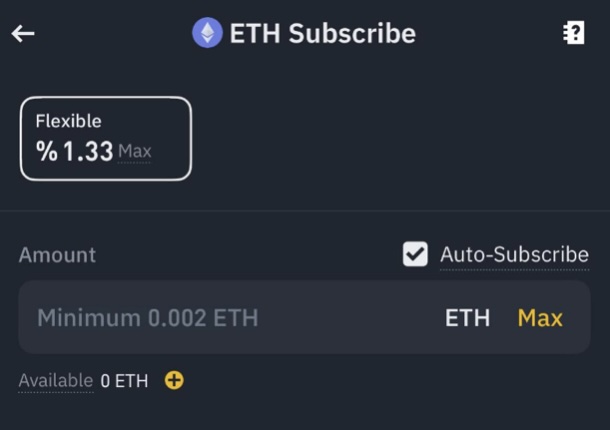
Task: Click the white ETH currency label
Action: 467,318
